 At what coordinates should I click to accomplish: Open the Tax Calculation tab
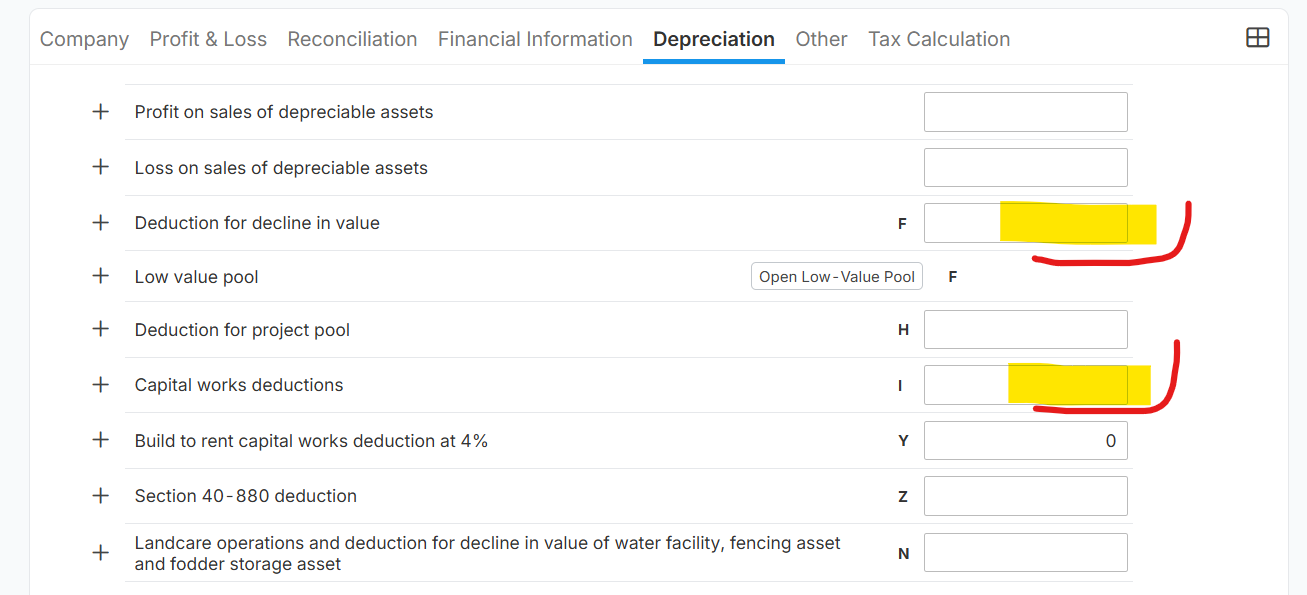[x=939, y=39]
